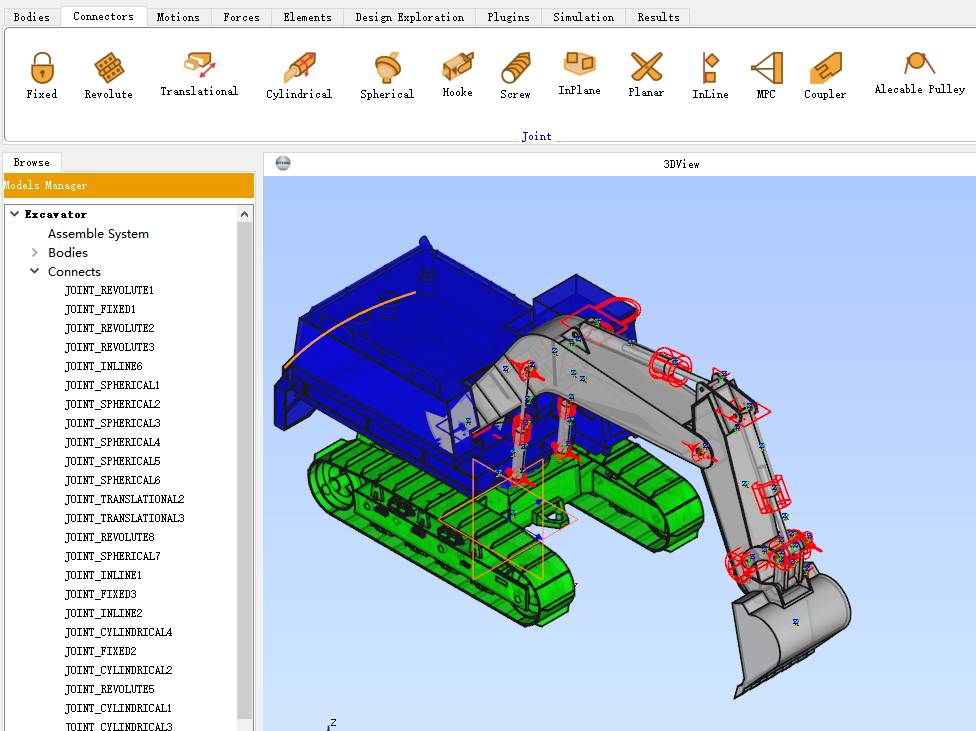Screen dimensions: 976x731
Task: Select JOINT_FIXED1 in the tree
Action: [x=100, y=309]
